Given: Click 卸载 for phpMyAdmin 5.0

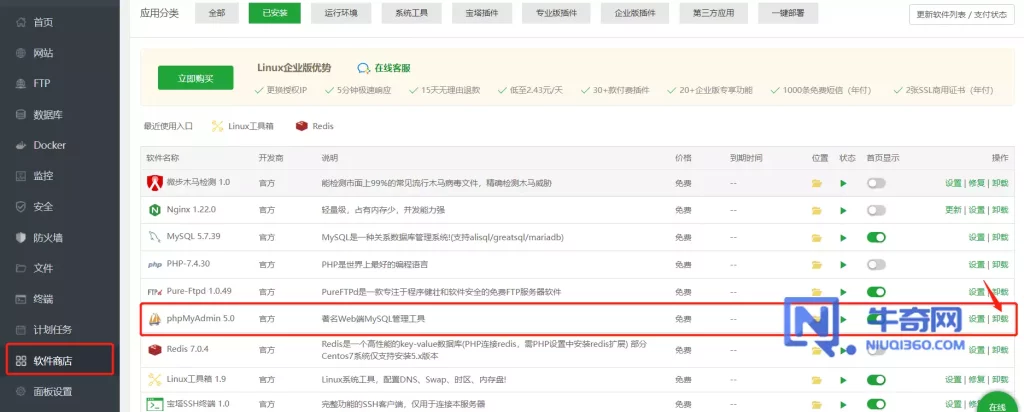Looking at the screenshot, I should pos(1000,319).
